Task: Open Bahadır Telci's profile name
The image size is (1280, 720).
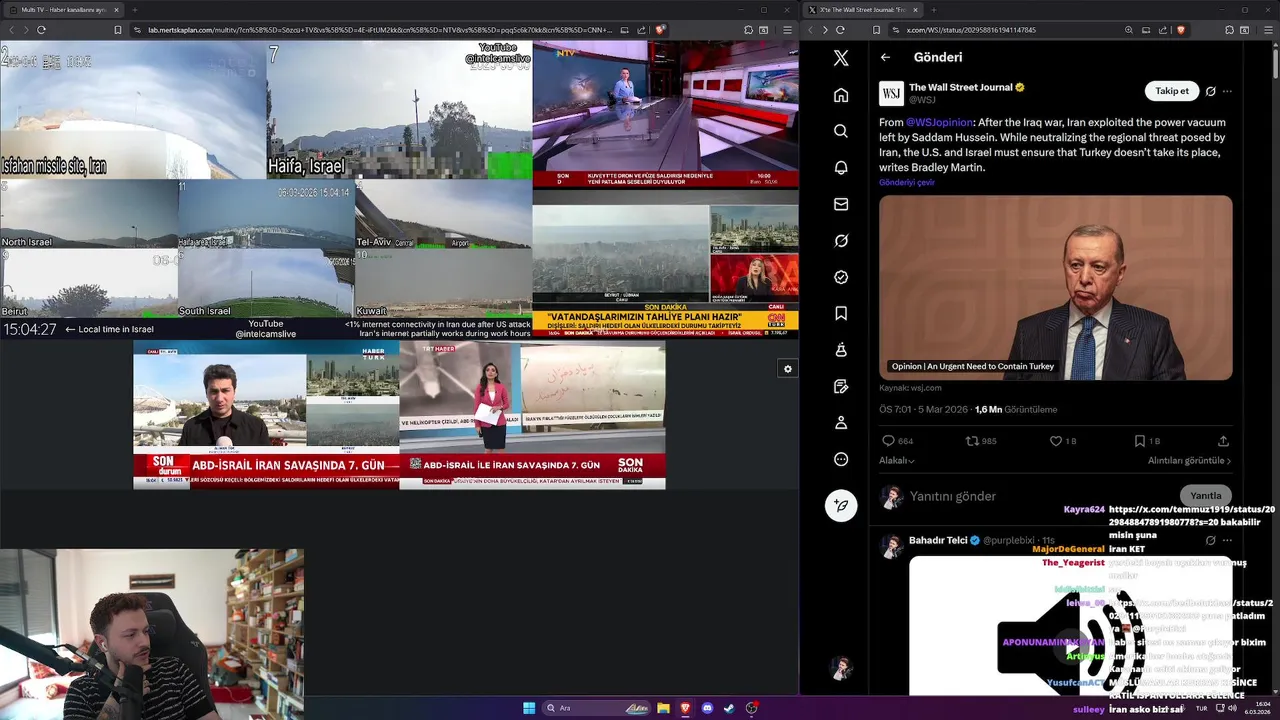Action: [x=938, y=540]
